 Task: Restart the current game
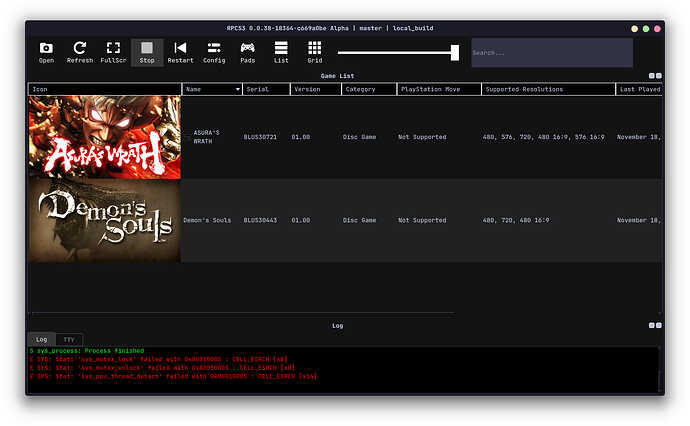pos(180,52)
